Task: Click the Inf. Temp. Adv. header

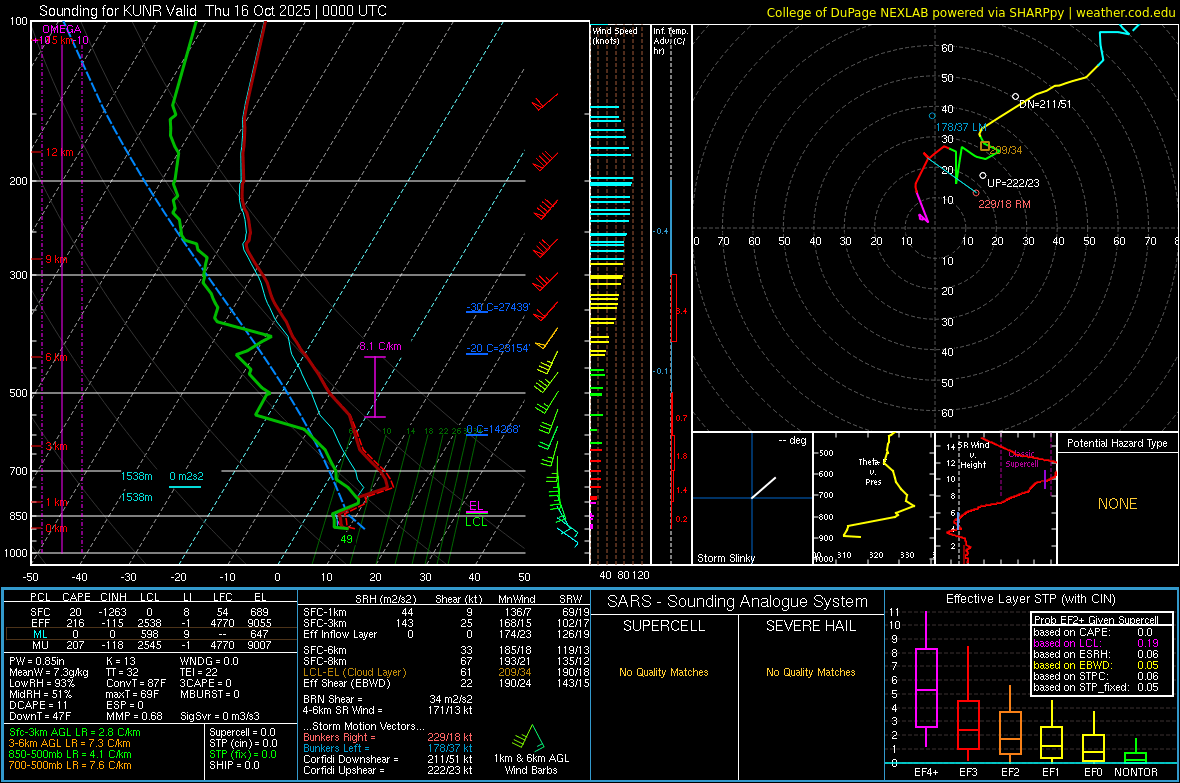Action: pyautogui.click(x=669, y=41)
